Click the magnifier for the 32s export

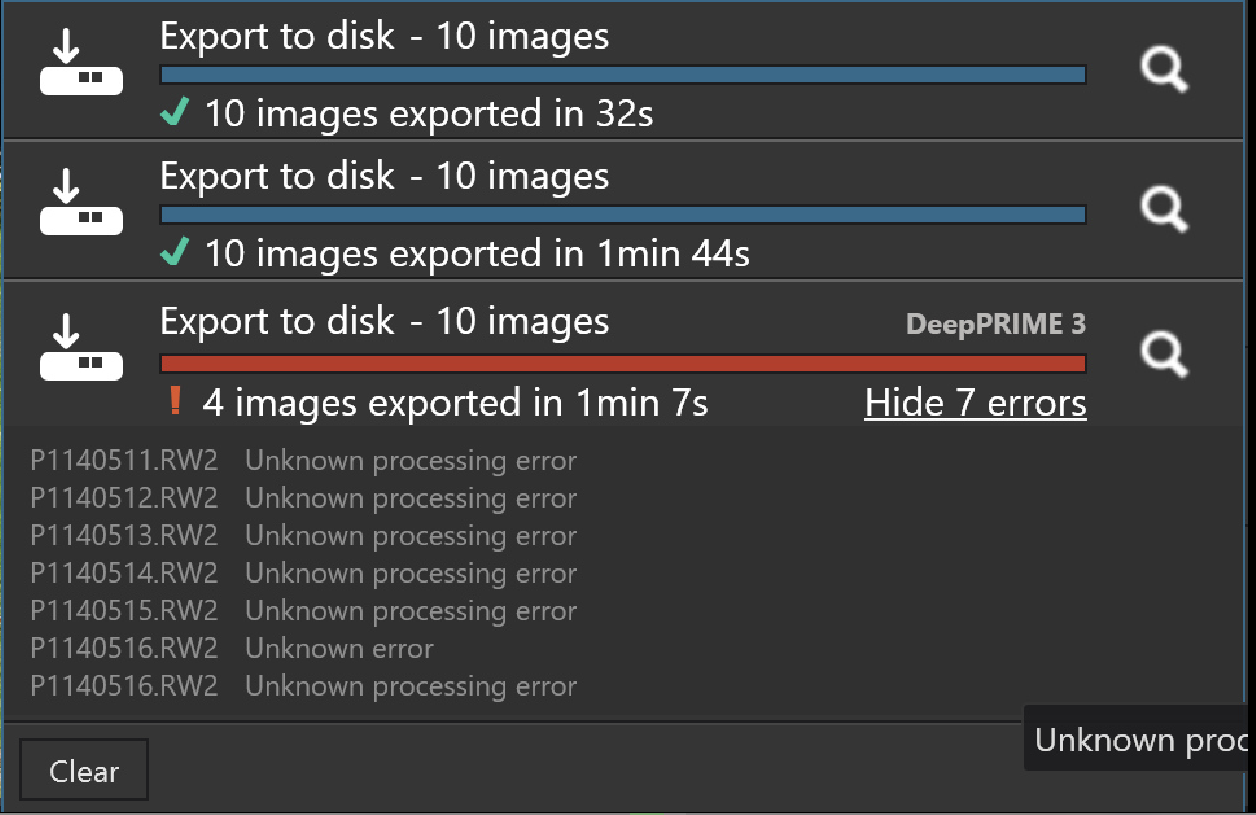pos(1164,71)
